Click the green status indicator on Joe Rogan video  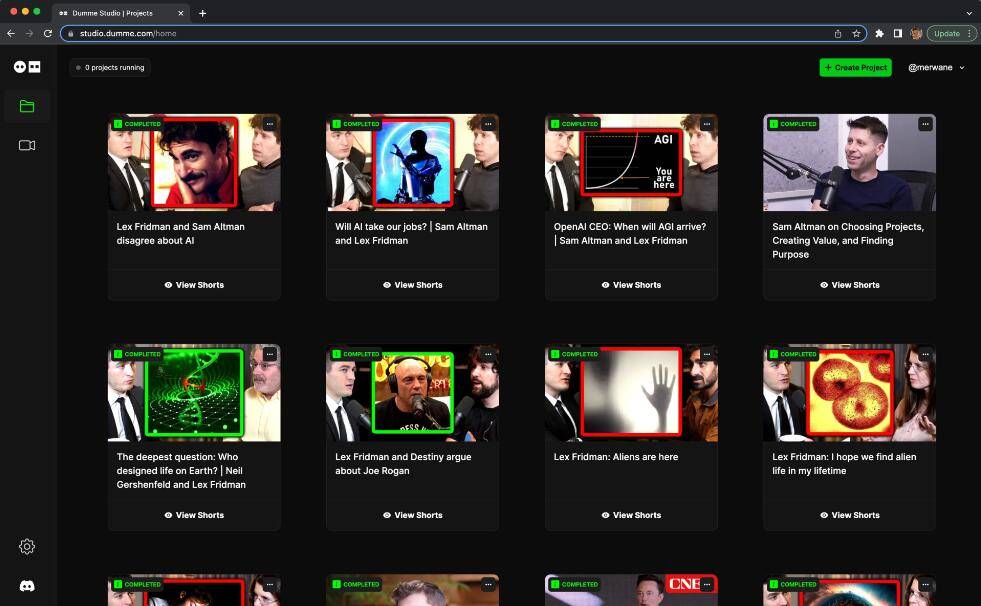pos(335,354)
